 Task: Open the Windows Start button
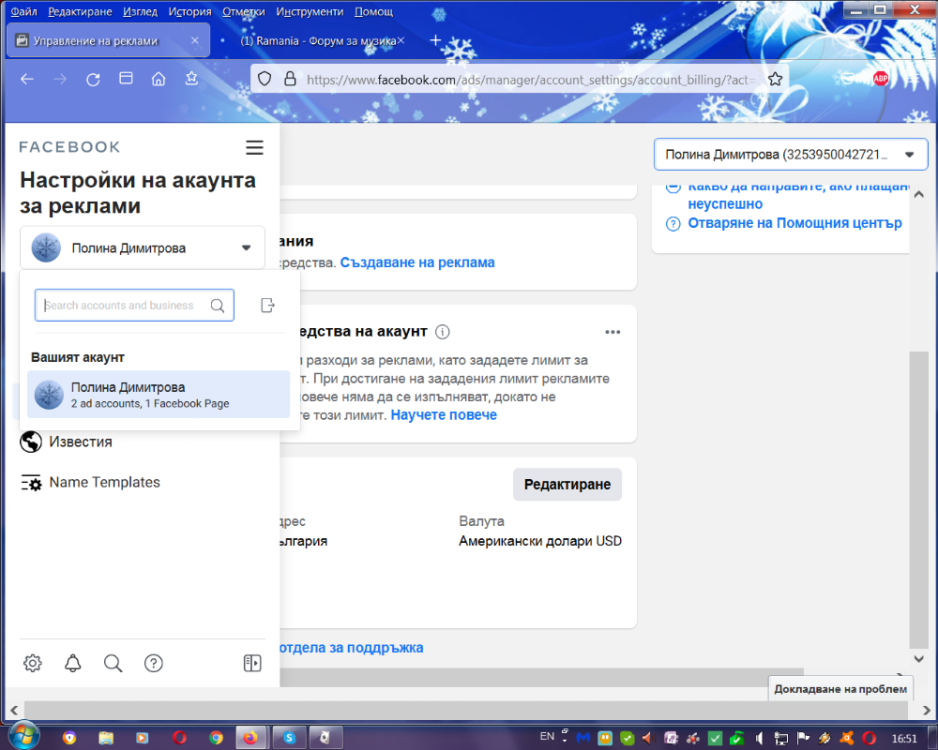[x=23, y=735]
